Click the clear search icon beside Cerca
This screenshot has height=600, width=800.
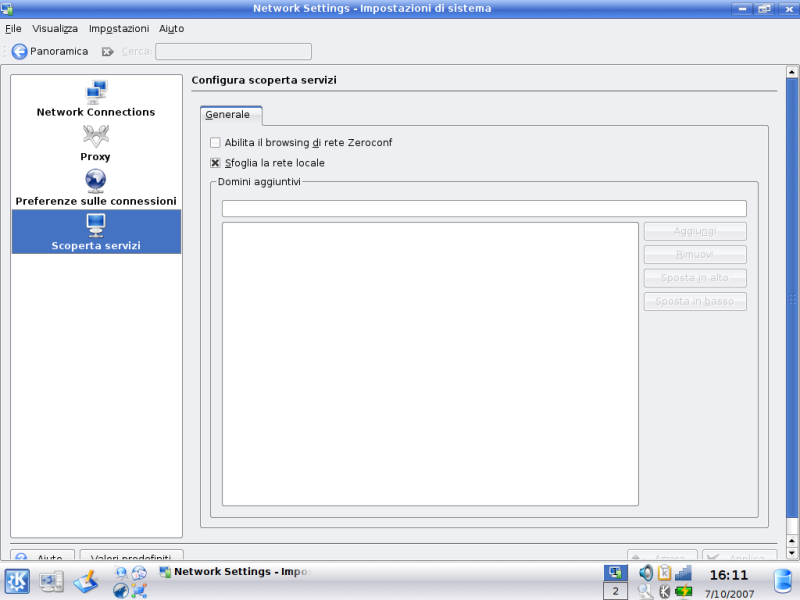pos(108,51)
